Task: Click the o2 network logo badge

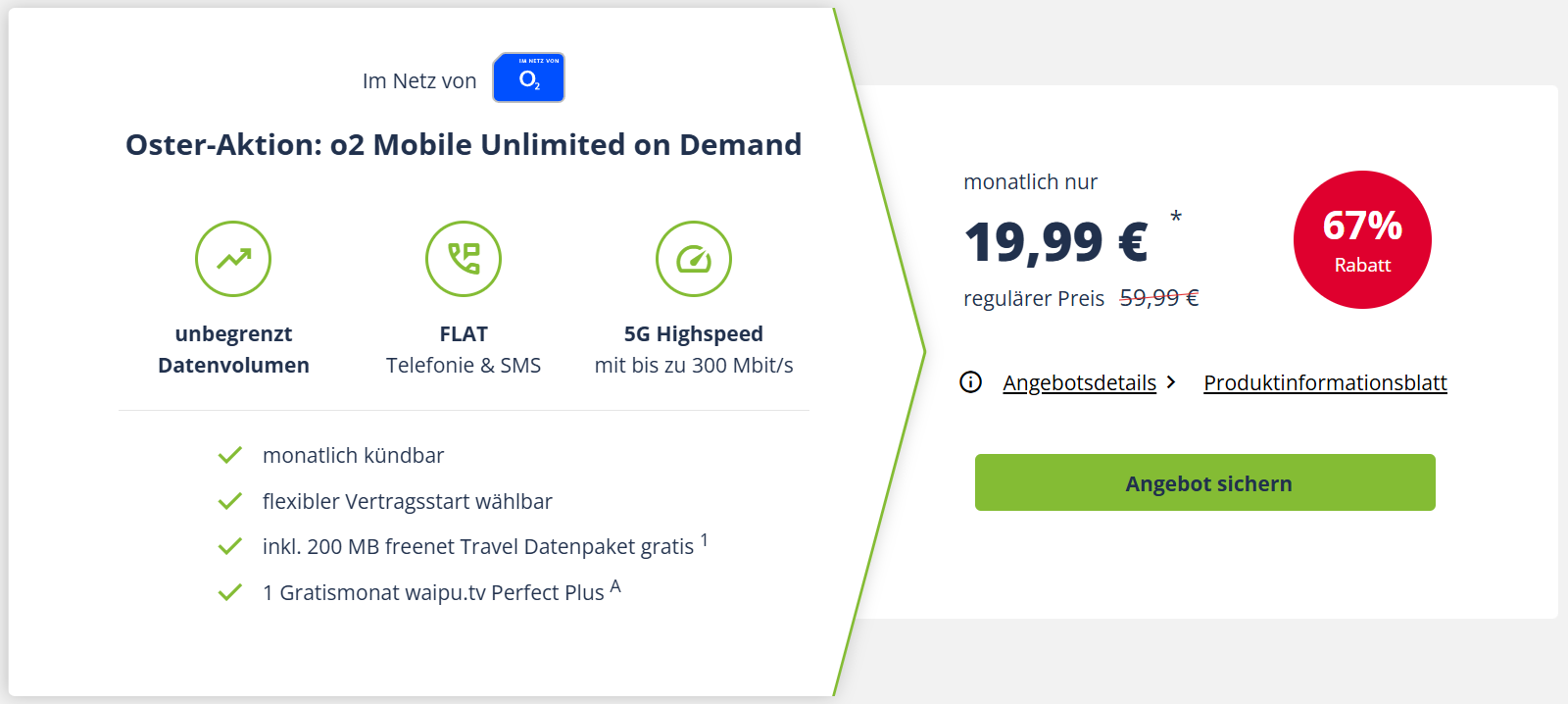Action: 528,77
